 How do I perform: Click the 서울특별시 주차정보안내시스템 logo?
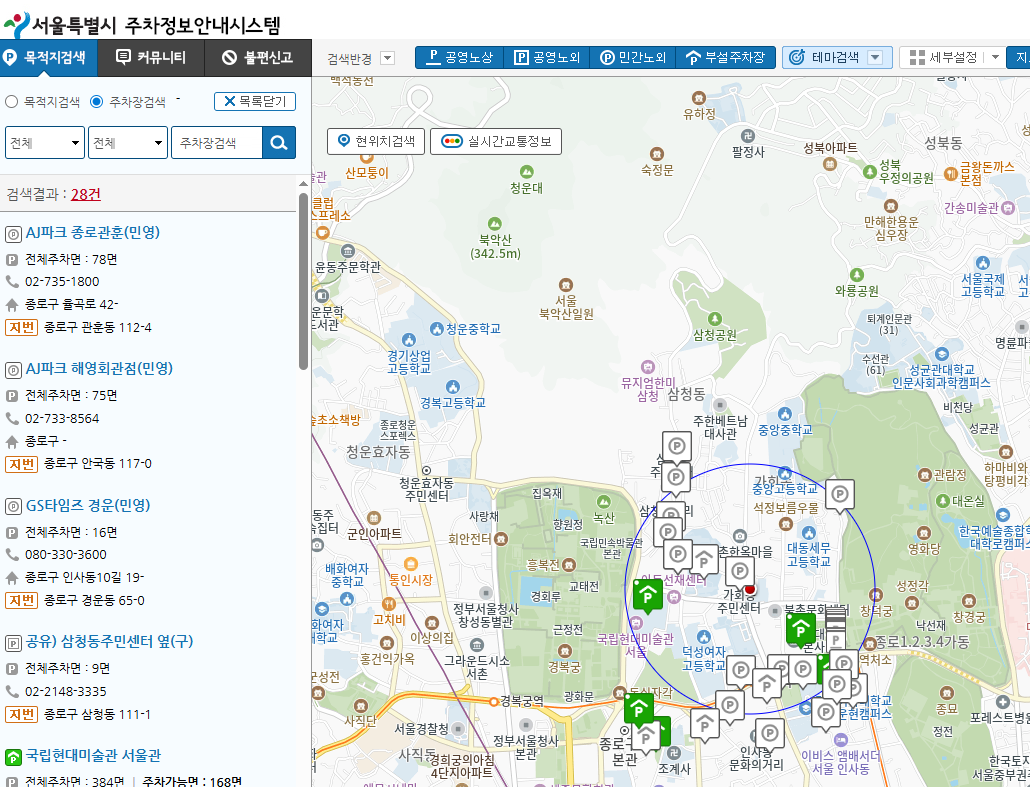click(x=143, y=25)
